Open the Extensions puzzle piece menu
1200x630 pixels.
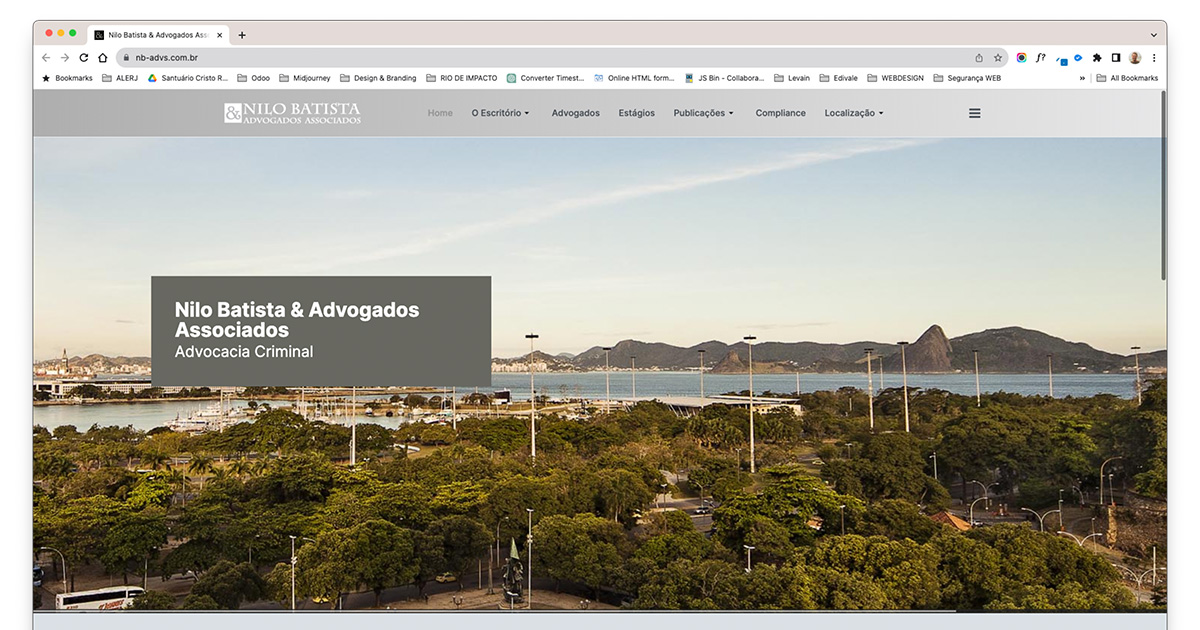coord(1097,58)
